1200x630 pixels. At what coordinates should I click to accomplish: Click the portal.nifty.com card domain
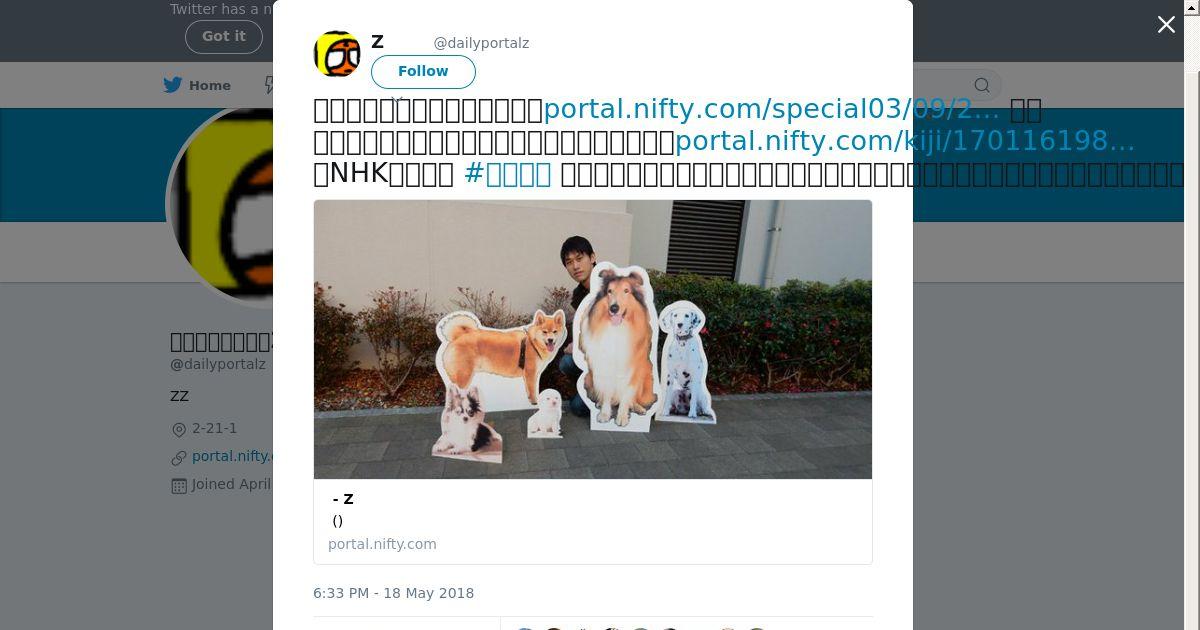tap(382, 544)
